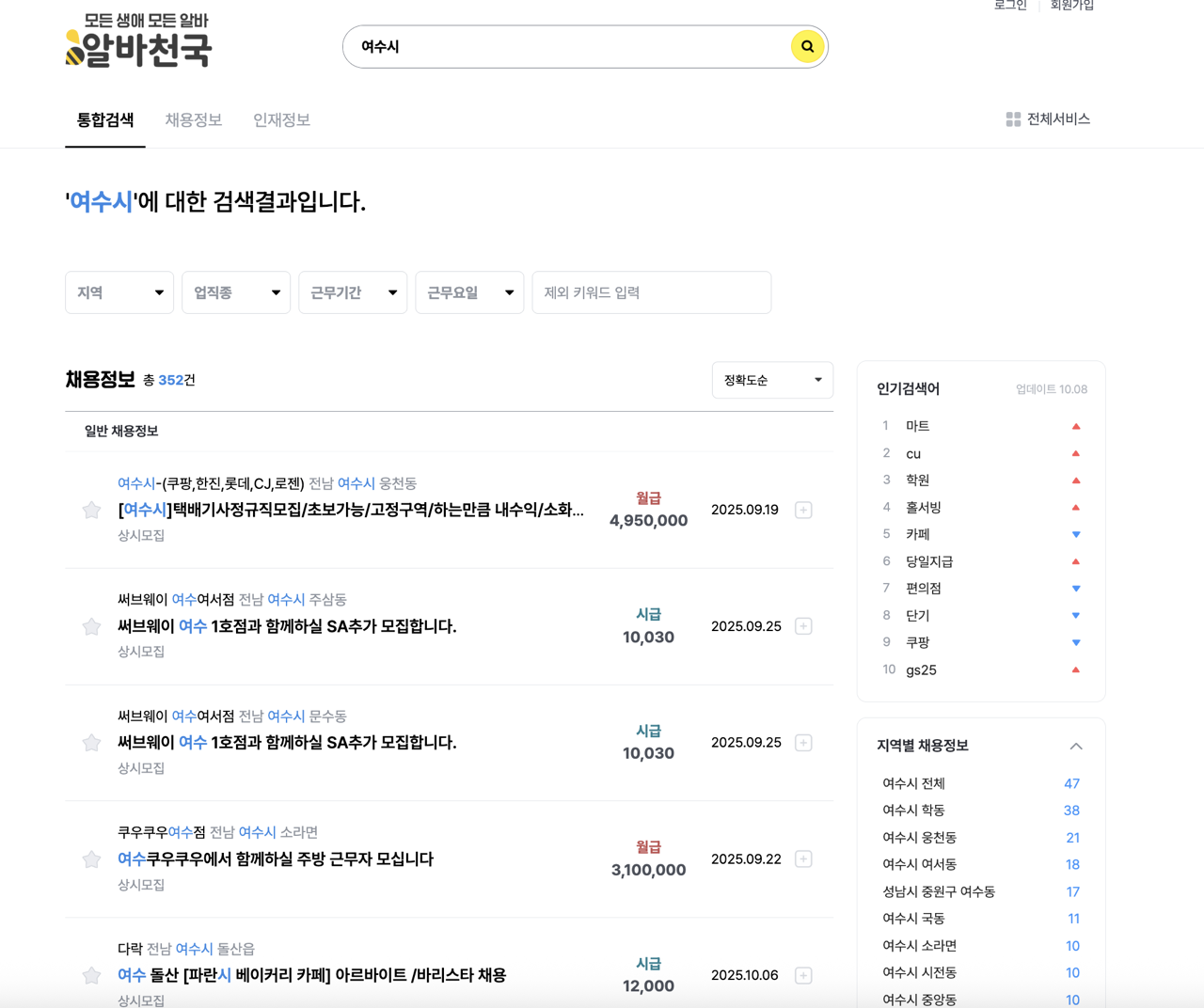The image size is (1204, 1008).
Task: Switch to the 인재정보 tab
Action: [281, 119]
